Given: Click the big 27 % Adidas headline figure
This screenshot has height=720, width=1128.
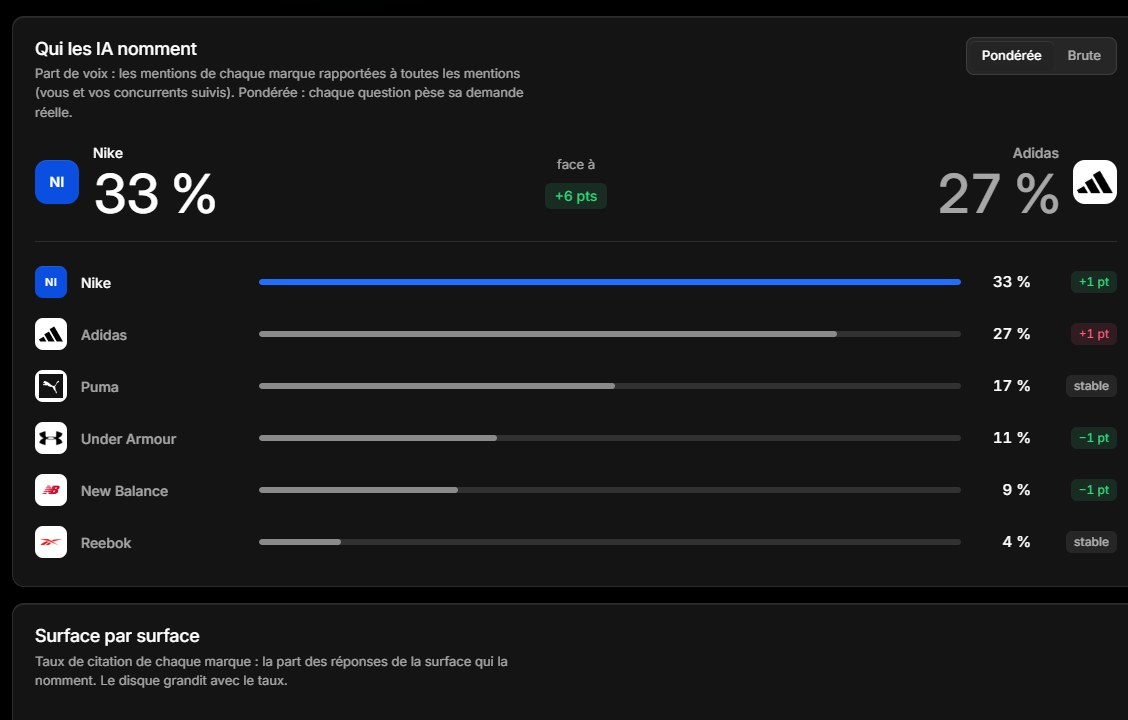Looking at the screenshot, I should [999, 193].
